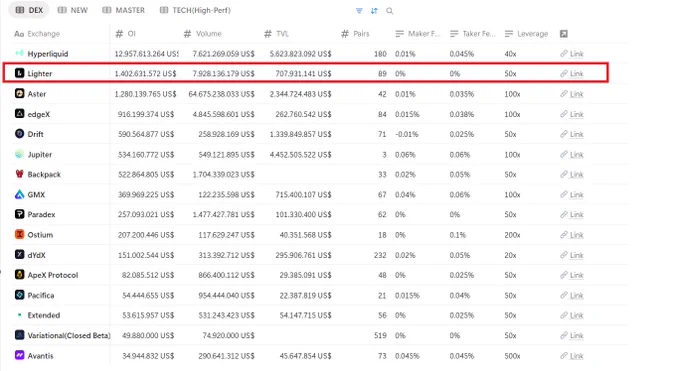Click the Paradex exchange logo

(x=20, y=214)
